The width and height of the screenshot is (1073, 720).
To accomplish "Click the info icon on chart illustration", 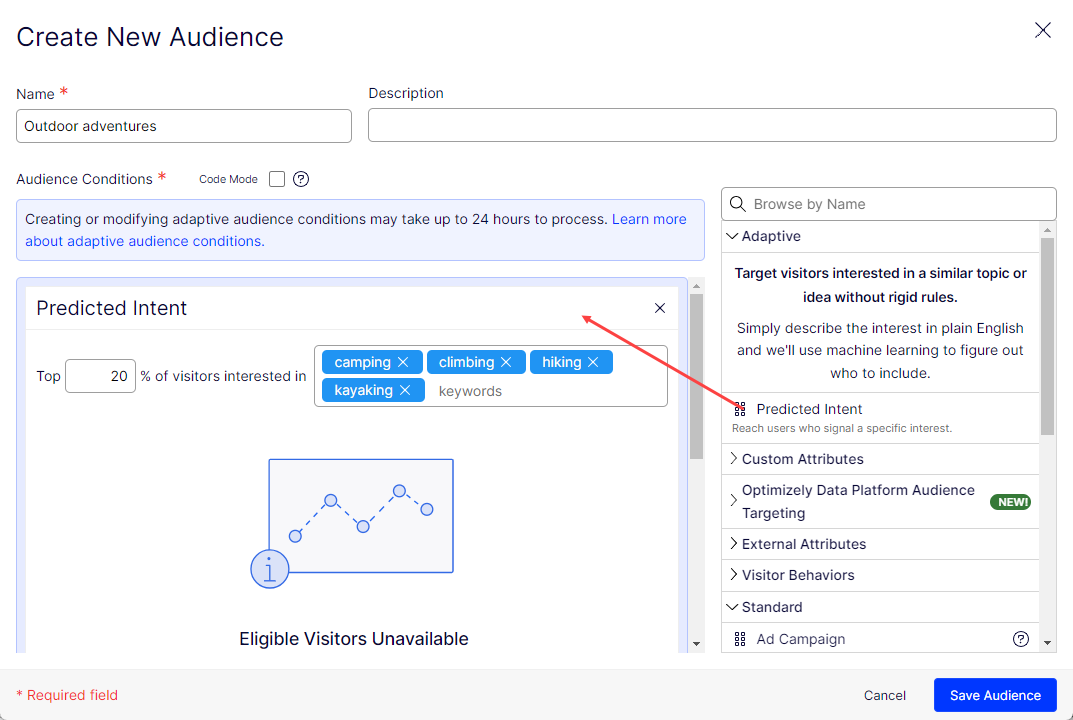I will click(x=269, y=569).
